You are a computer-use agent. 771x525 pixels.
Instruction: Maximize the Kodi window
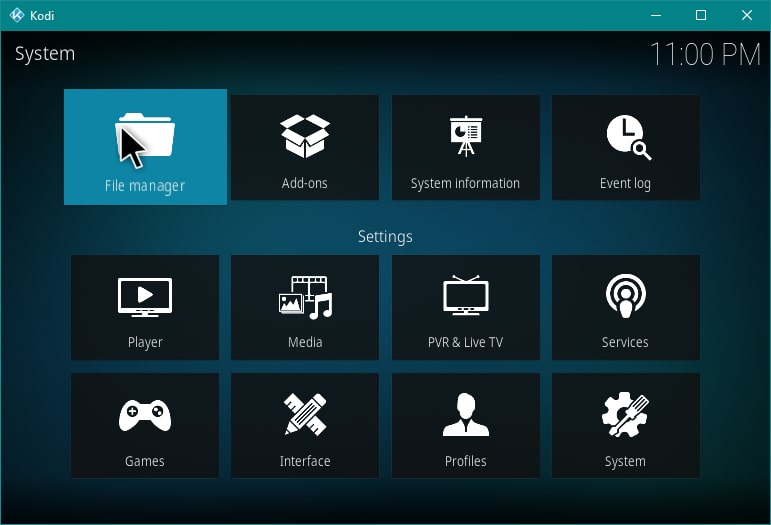[701, 15]
